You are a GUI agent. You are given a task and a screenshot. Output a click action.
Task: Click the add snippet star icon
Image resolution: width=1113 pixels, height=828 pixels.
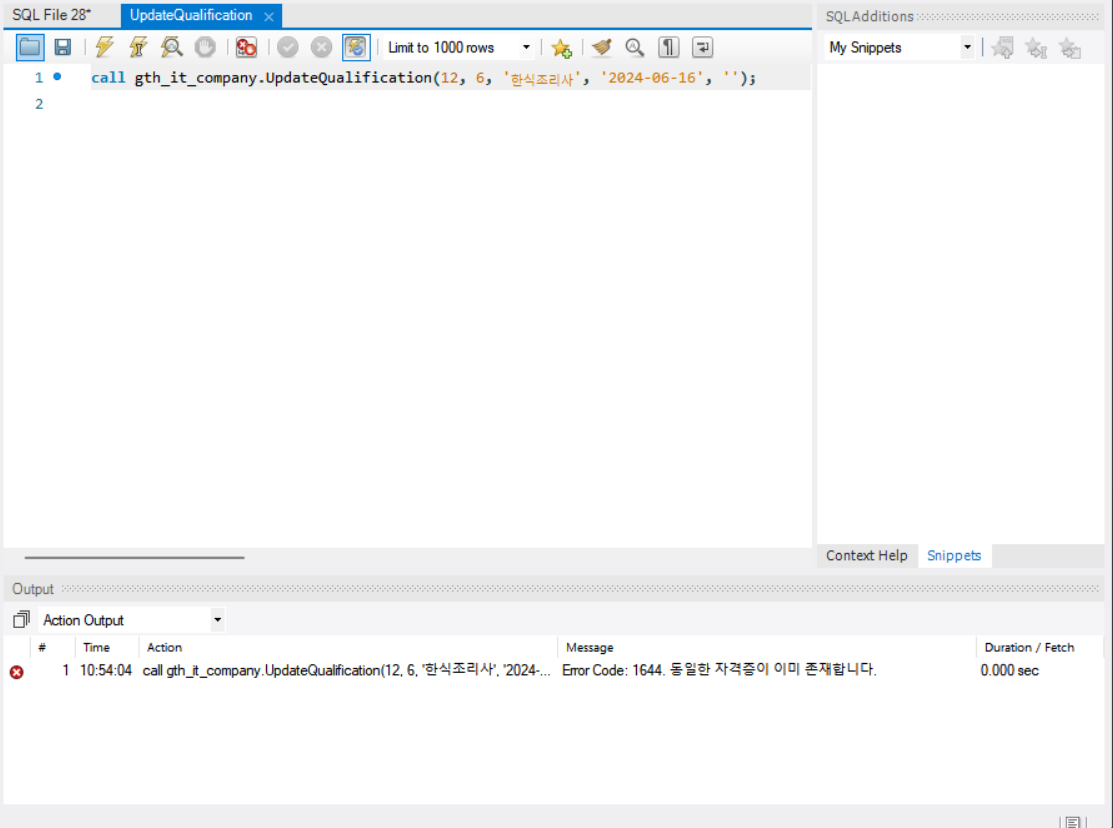[1069, 48]
